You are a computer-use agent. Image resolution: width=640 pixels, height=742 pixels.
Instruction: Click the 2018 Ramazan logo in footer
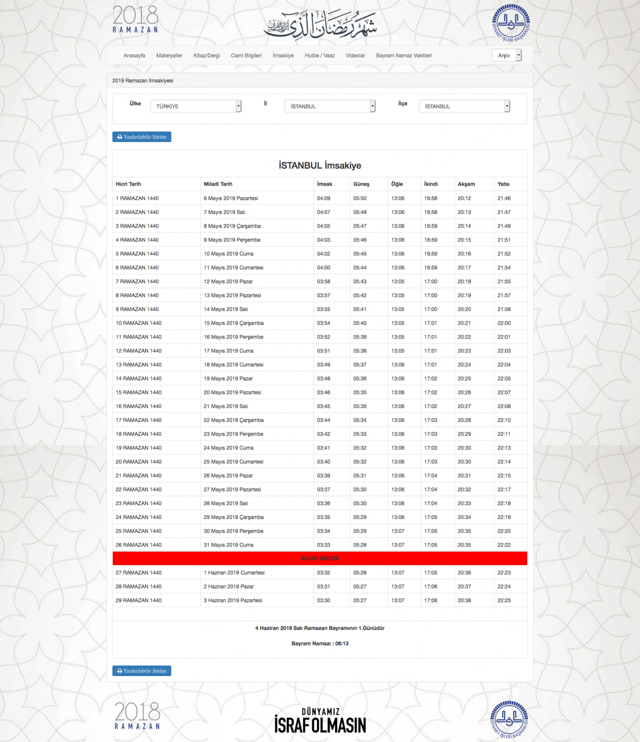click(137, 715)
